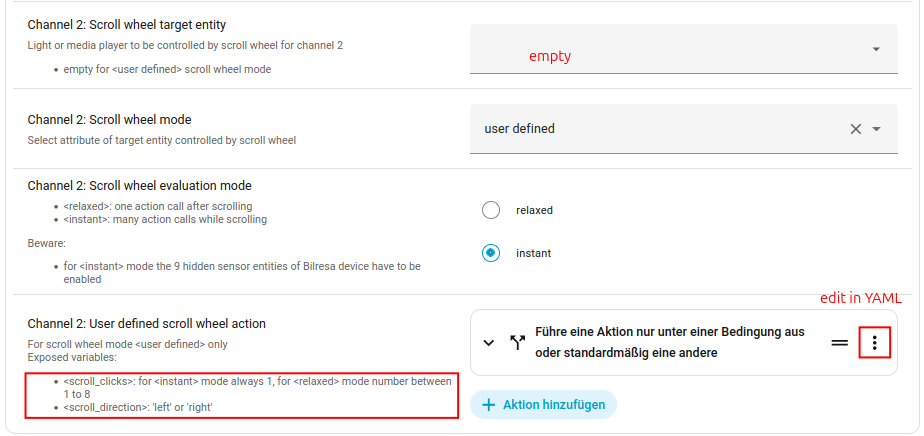924x436 pixels.
Task: Clear the scroll wheel mode selection
Action: tap(855, 129)
